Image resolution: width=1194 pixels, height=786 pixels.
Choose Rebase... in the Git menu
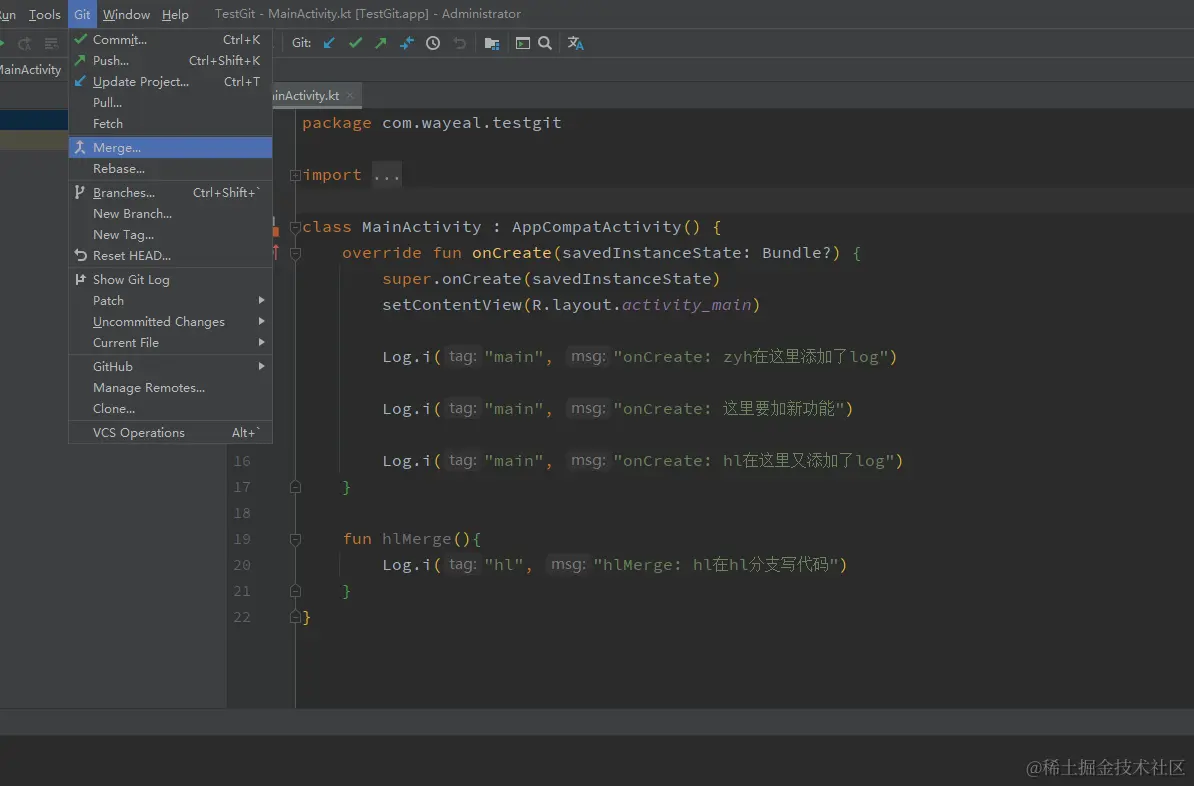tap(119, 169)
